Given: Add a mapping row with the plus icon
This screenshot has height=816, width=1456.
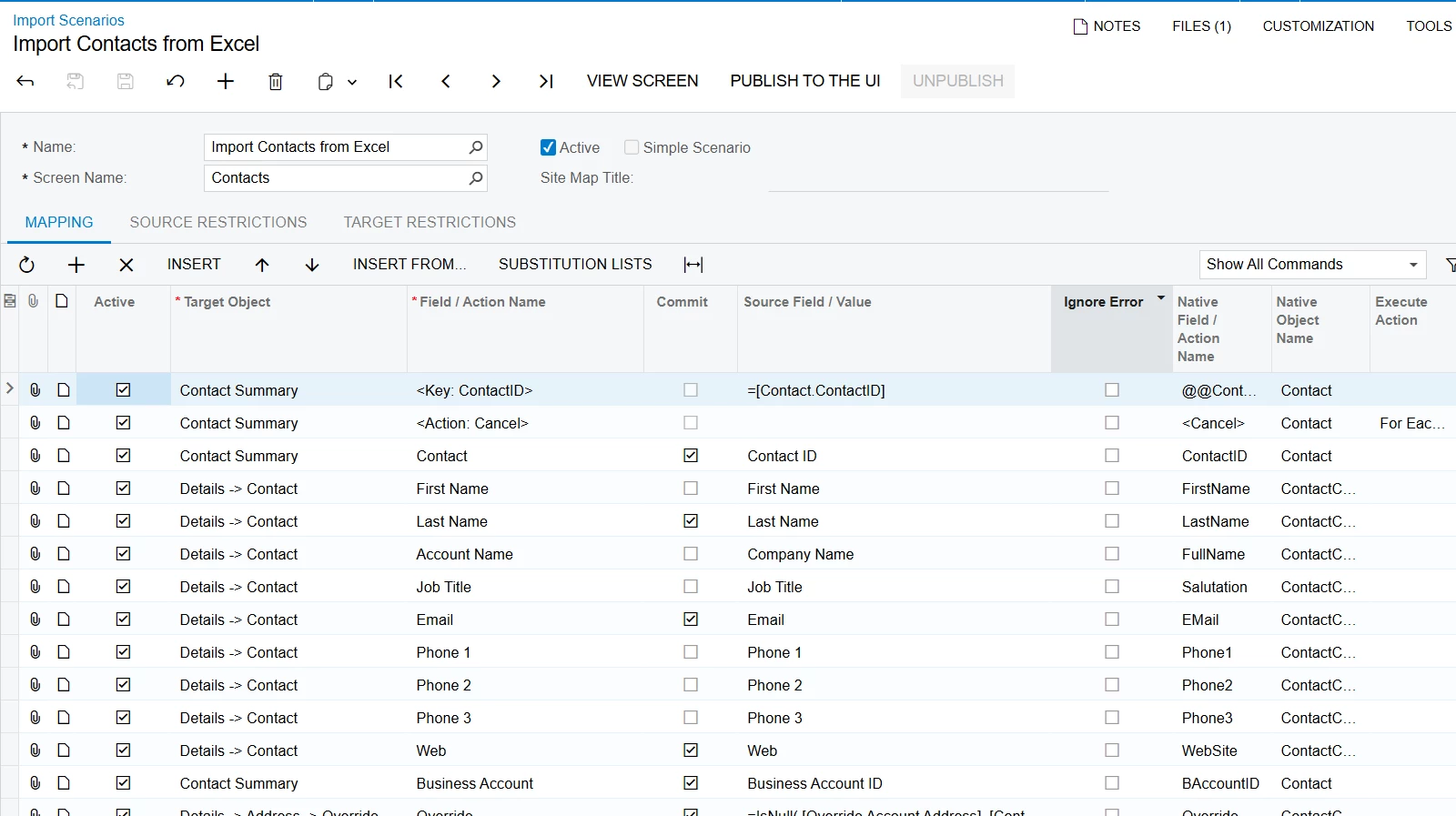Looking at the screenshot, I should pyautogui.click(x=76, y=265).
